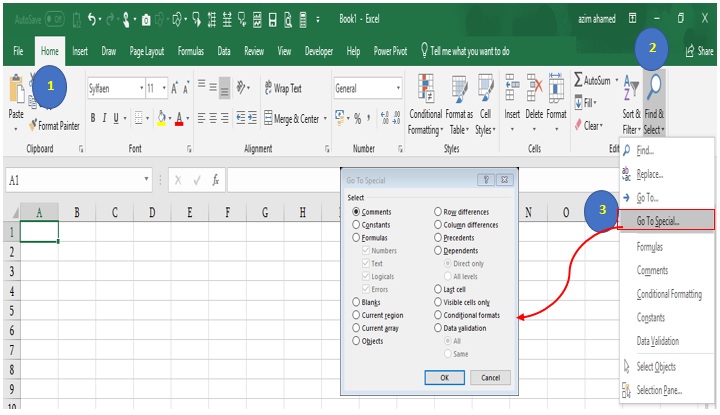
Task: Click the dialog Help question button
Action: (x=485, y=180)
